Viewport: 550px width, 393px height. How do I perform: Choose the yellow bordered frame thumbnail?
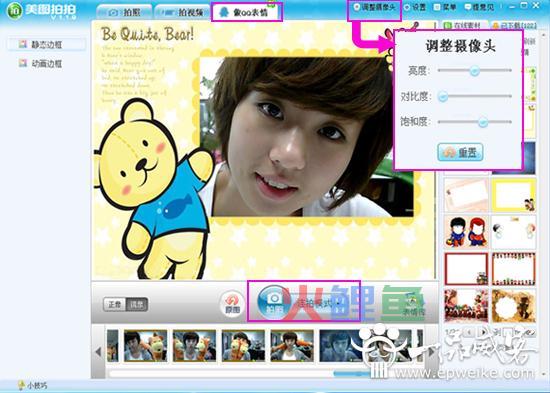513,195
